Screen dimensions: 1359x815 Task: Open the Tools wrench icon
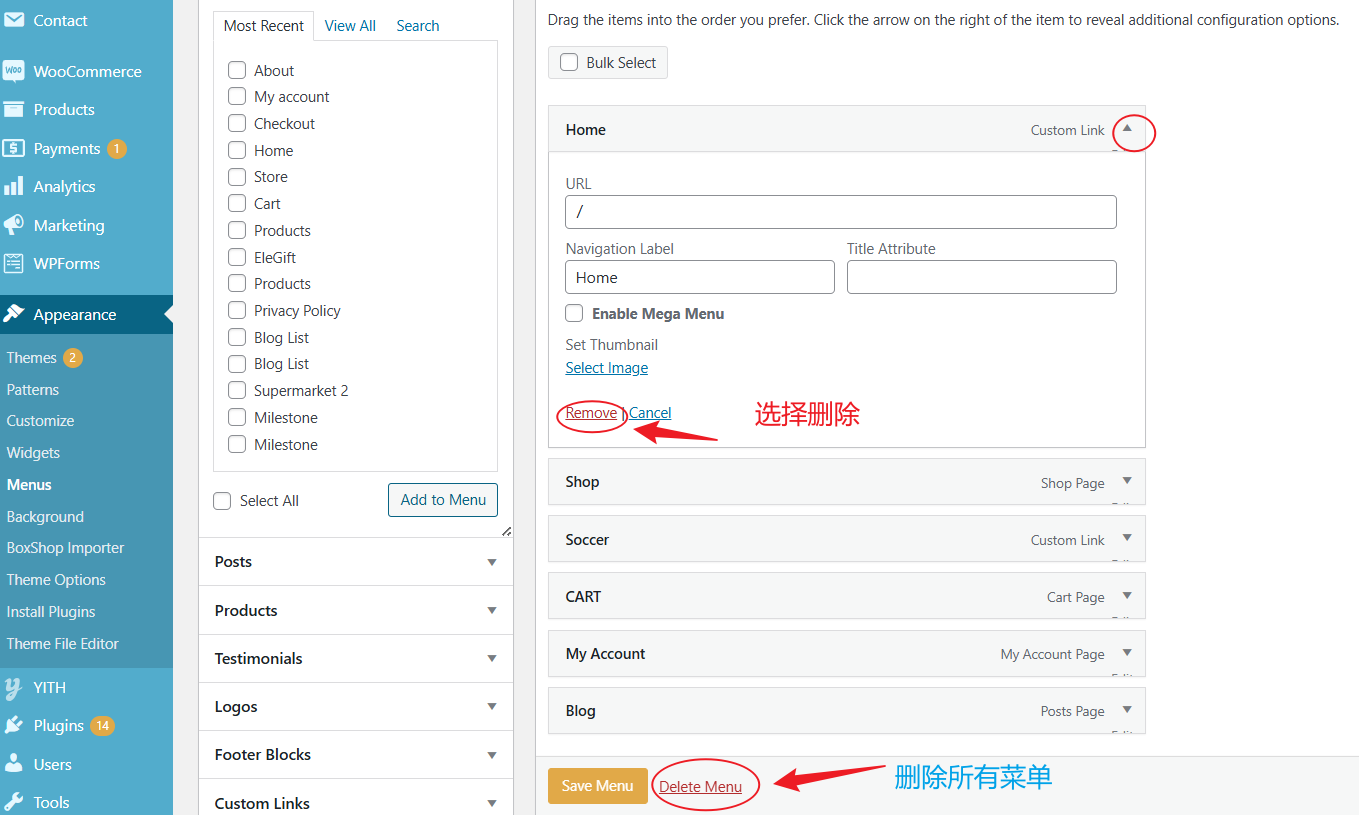15,801
